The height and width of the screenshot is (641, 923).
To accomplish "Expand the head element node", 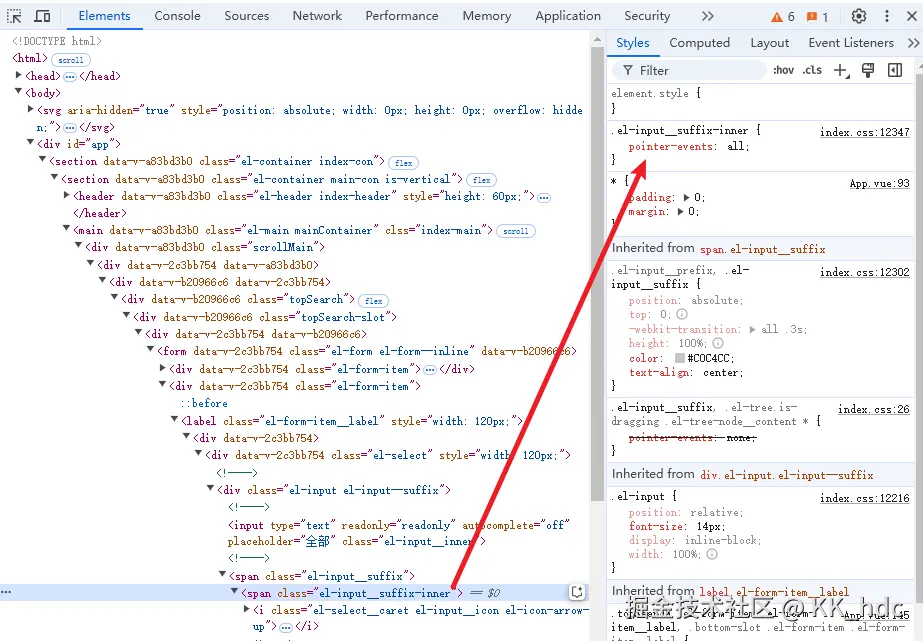I will pyautogui.click(x=19, y=75).
